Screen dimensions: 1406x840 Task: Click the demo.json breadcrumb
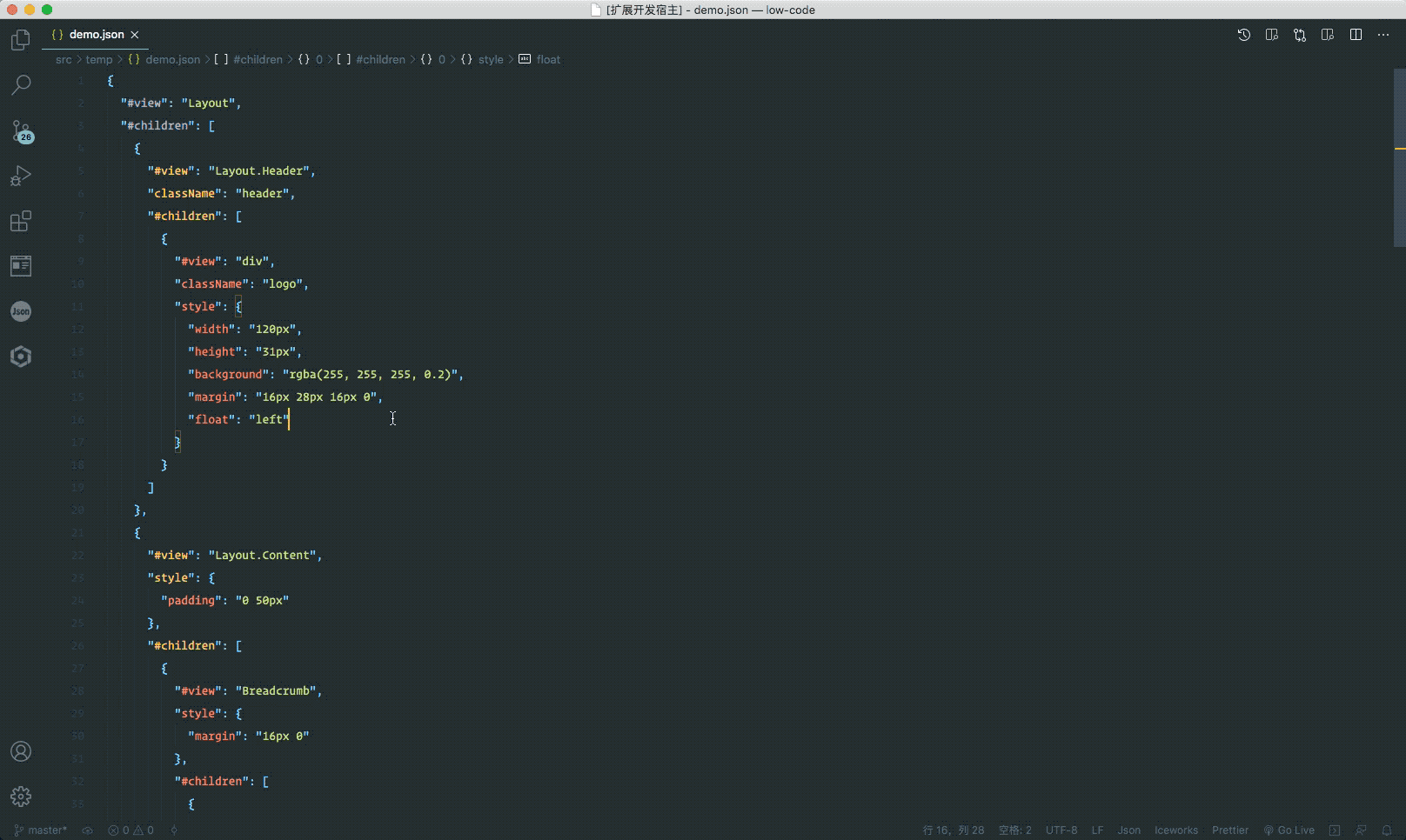(164, 59)
